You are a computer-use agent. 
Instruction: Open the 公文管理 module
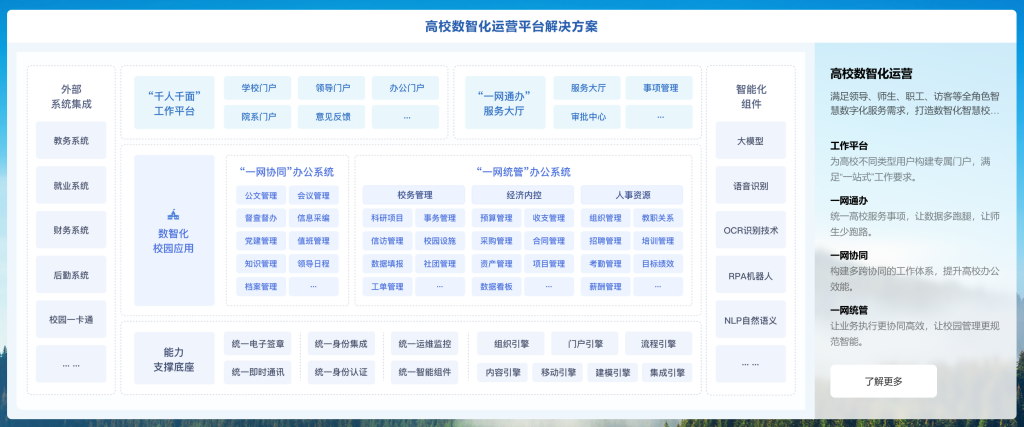click(260, 195)
